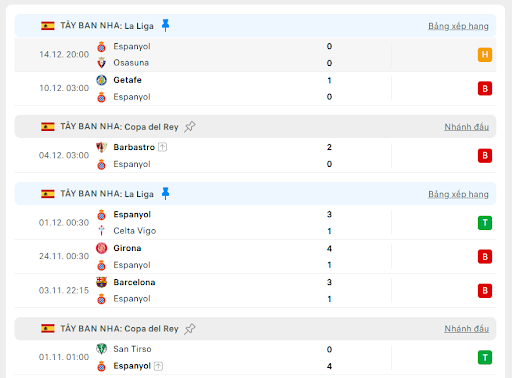Image resolution: width=512 pixels, height=378 pixels.
Task: Open the top La Liga Bảng xếp hạng link
Action: coord(458,26)
